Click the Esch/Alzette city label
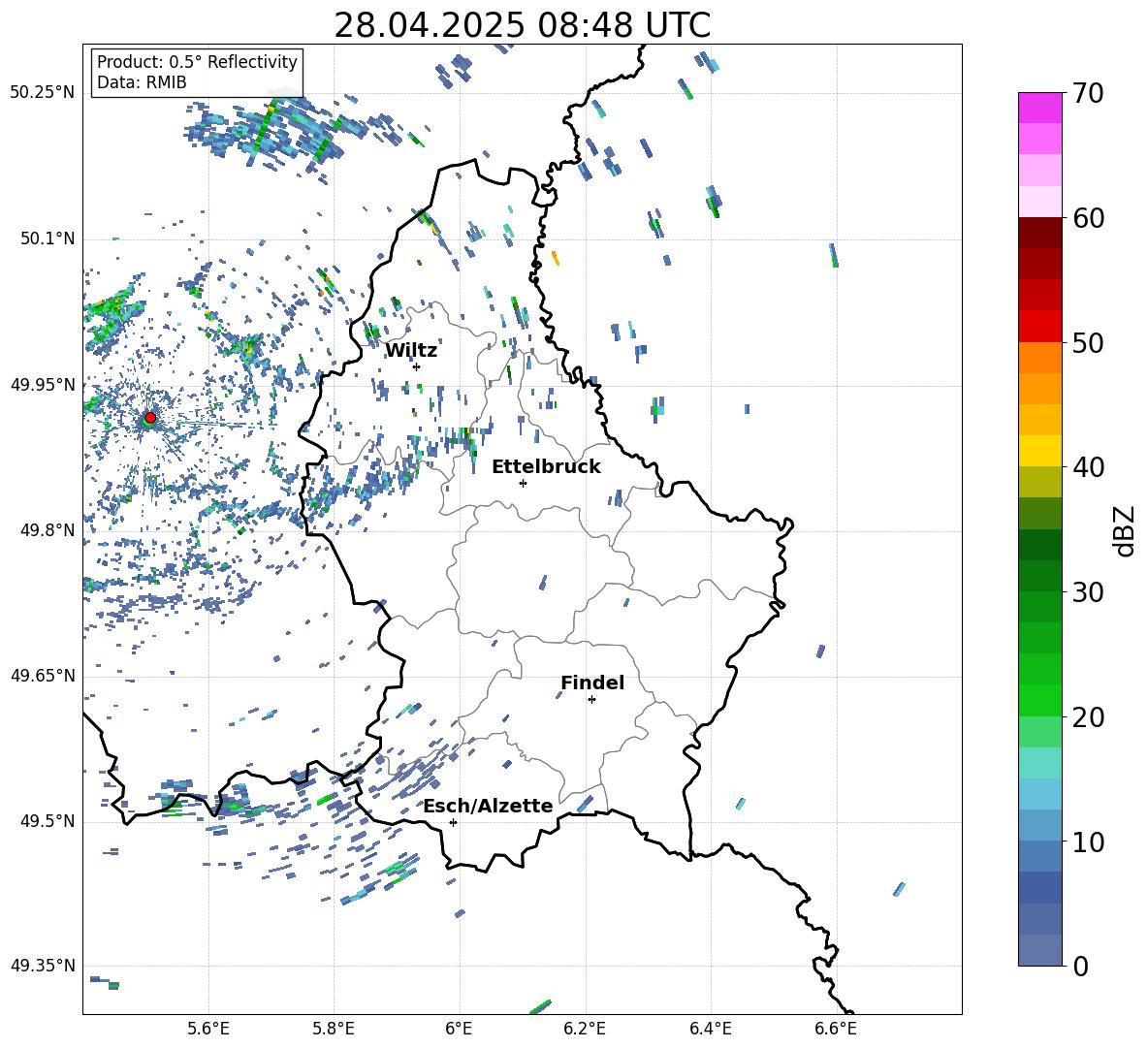The width and height of the screenshot is (1148, 1048). coord(488,806)
